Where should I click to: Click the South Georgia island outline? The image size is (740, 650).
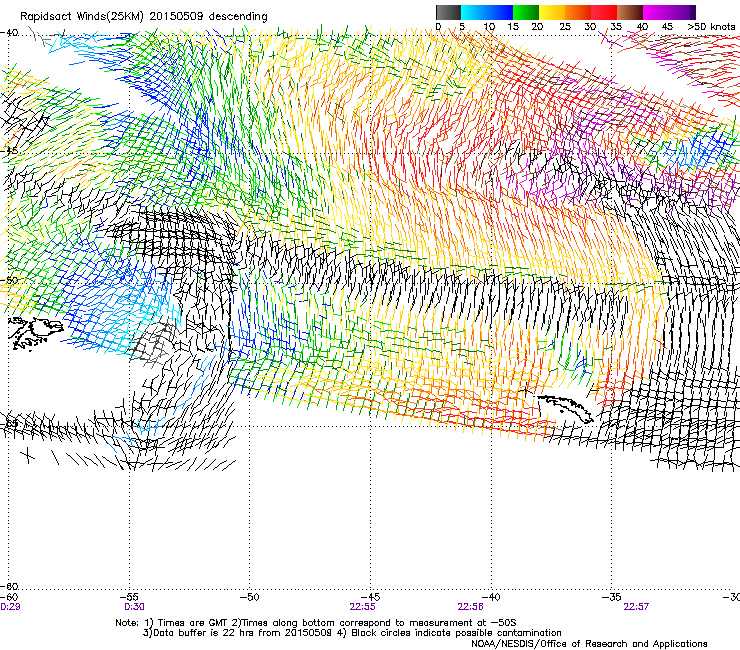pos(563,407)
